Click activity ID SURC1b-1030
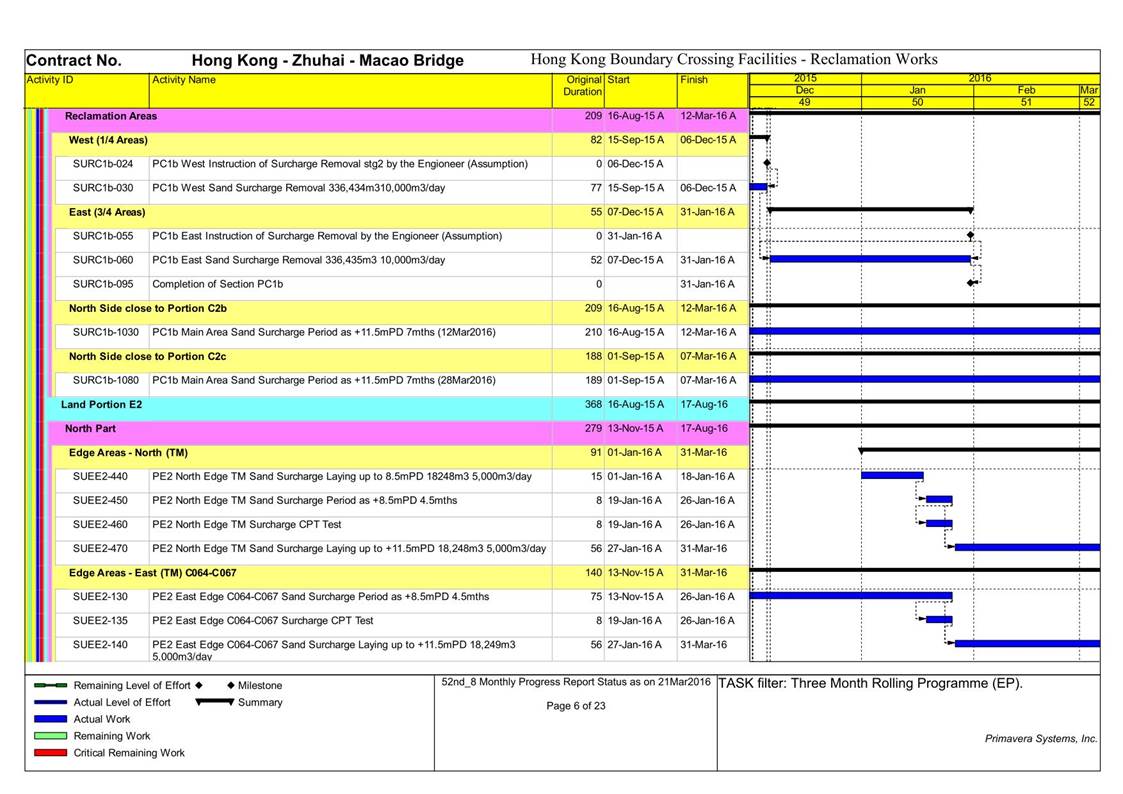The width and height of the screenshot is (1123, 794). 106,332
